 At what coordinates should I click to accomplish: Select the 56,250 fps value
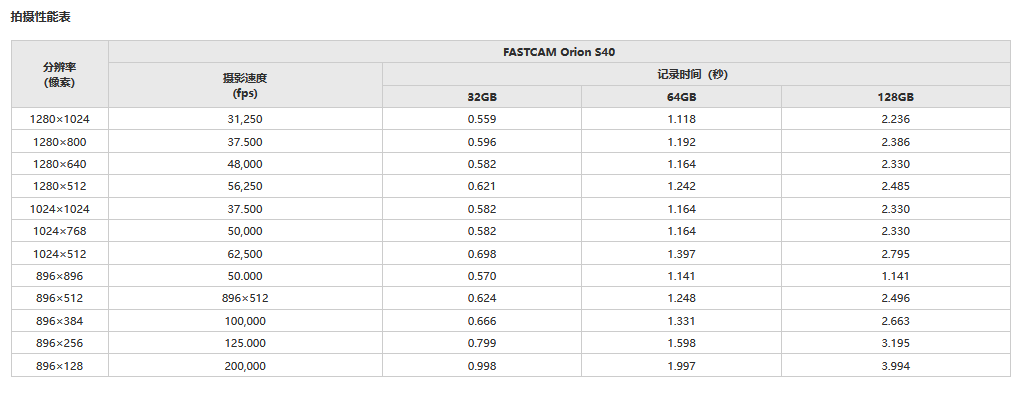245,186
